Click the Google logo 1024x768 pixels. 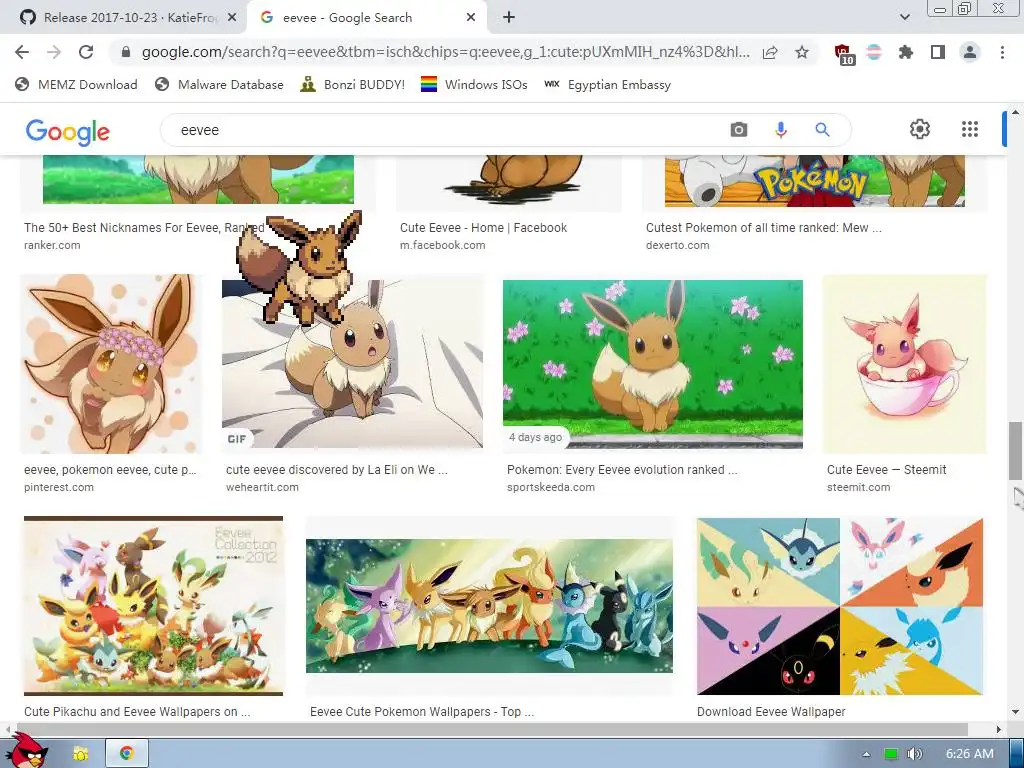coord(68,131)
